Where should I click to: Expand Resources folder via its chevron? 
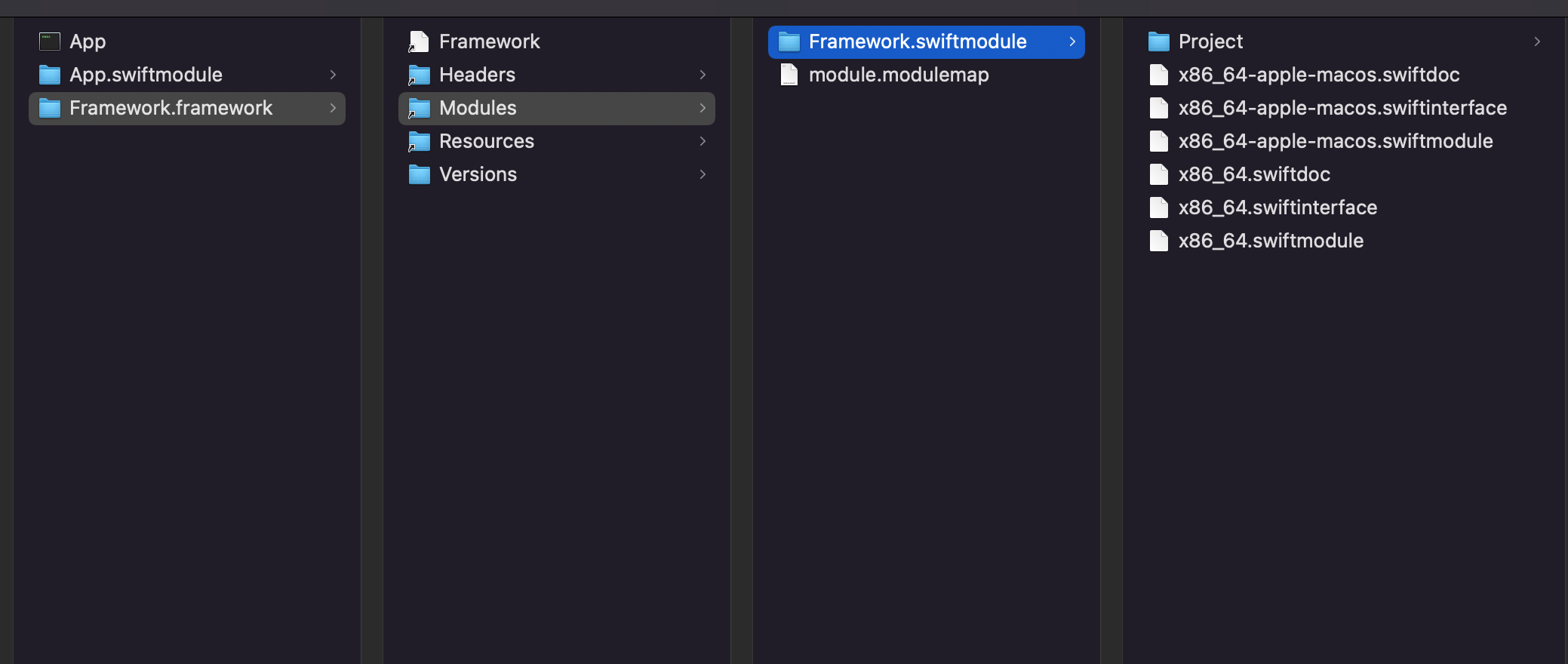point(703,141)
